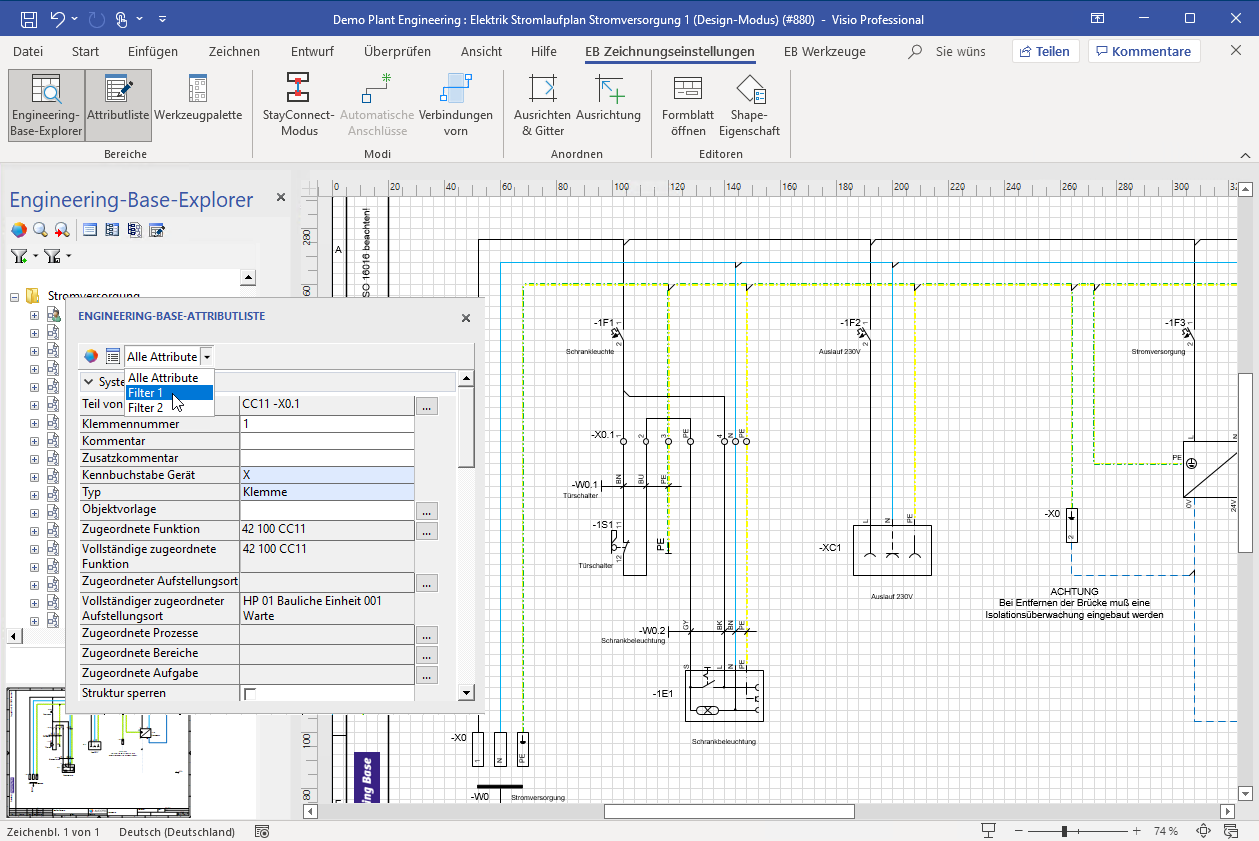1259x841 pixels.
Task: Click the Kommentar input field
Action: (327, 441)
